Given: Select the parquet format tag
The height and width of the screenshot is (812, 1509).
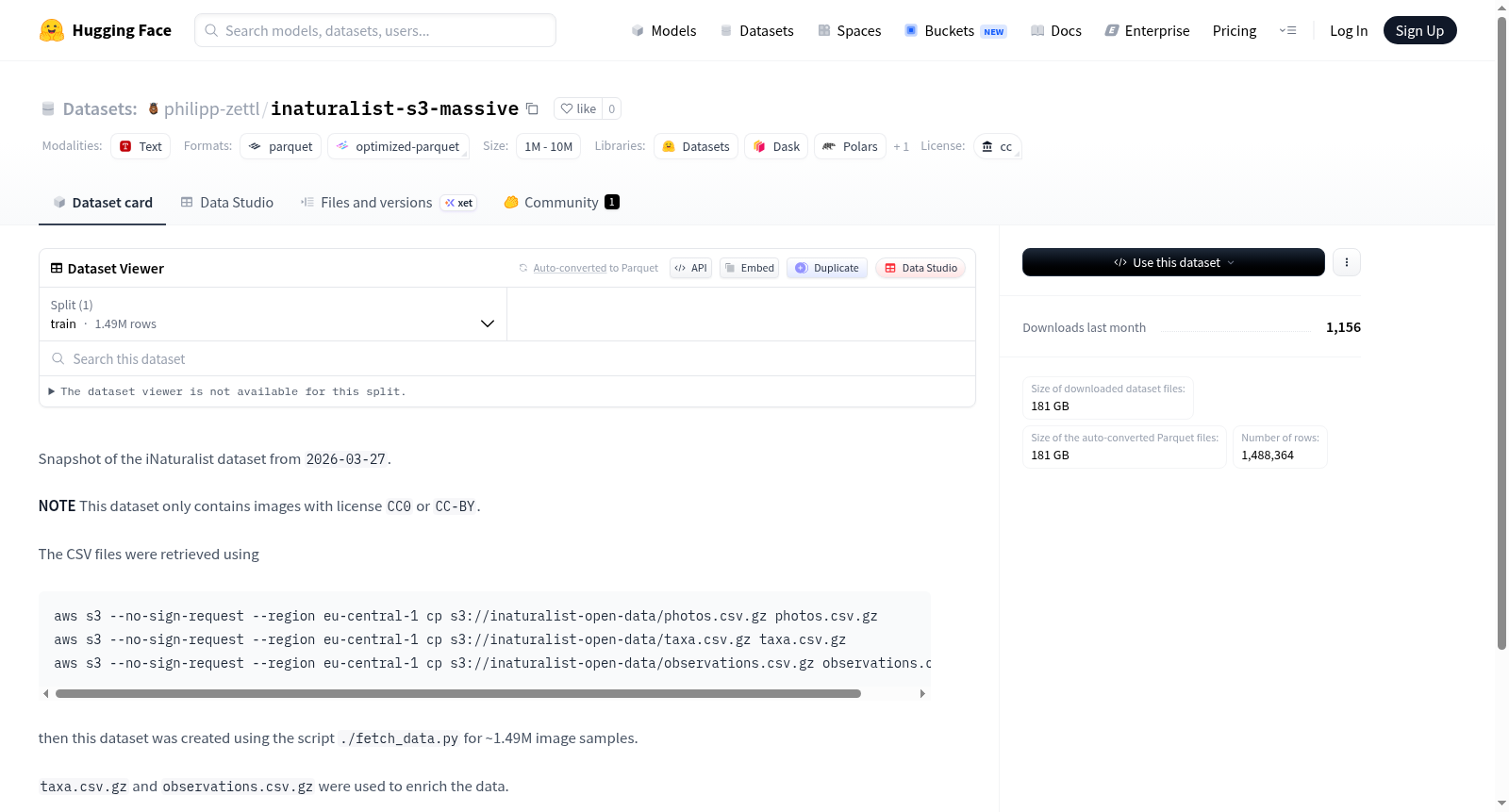Looking at the screenshot, I should (281, 146).
